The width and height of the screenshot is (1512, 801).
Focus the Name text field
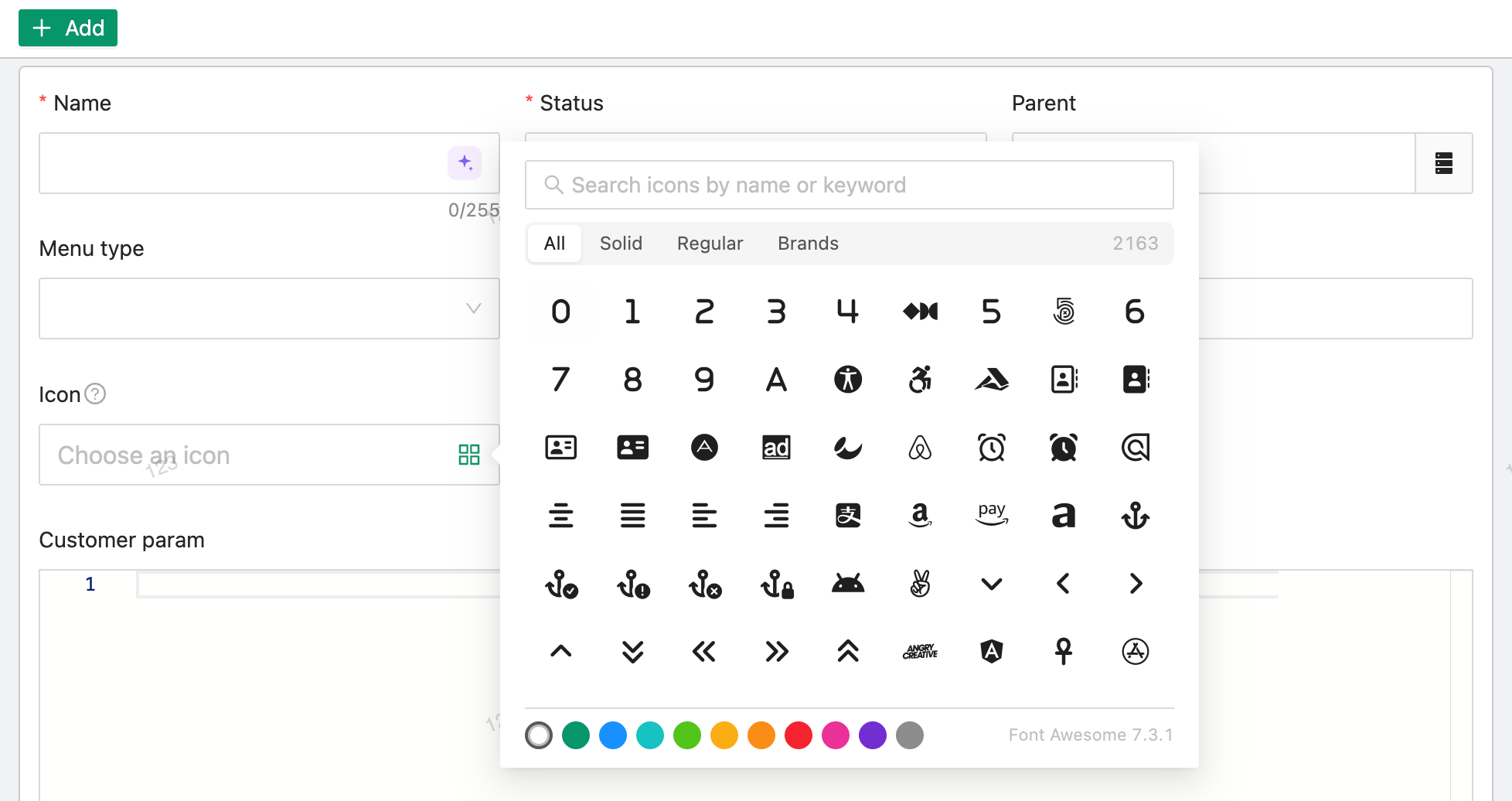coord(269,163)
